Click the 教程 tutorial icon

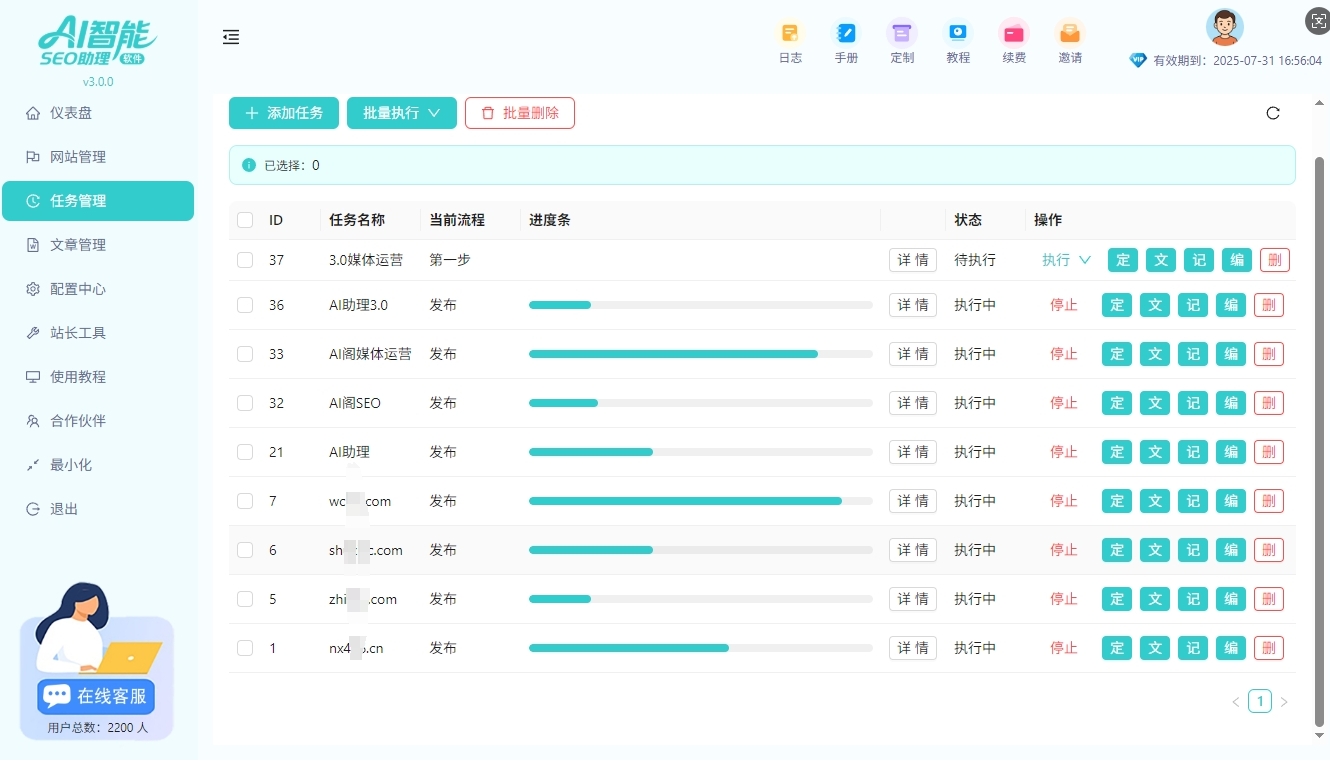(958, 40)
